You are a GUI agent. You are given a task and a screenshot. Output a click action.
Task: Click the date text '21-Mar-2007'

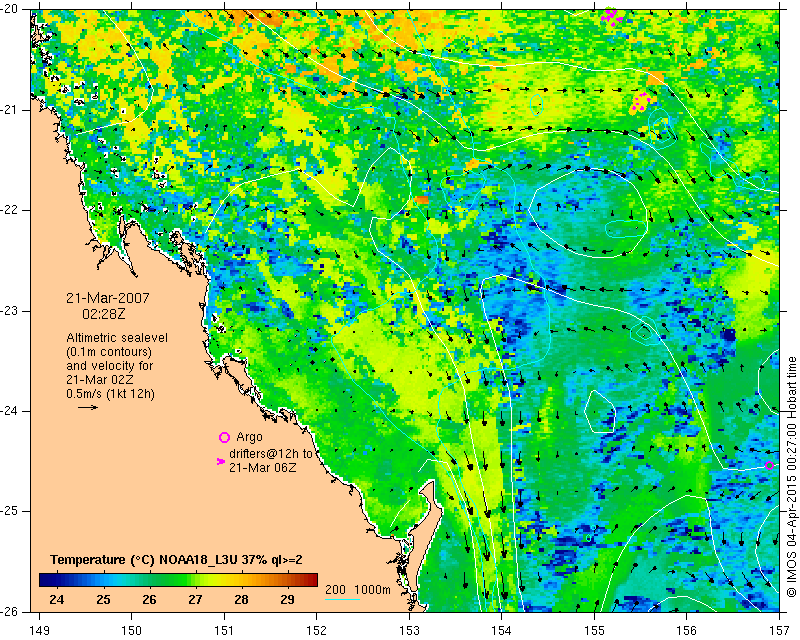tap(108, 298)
